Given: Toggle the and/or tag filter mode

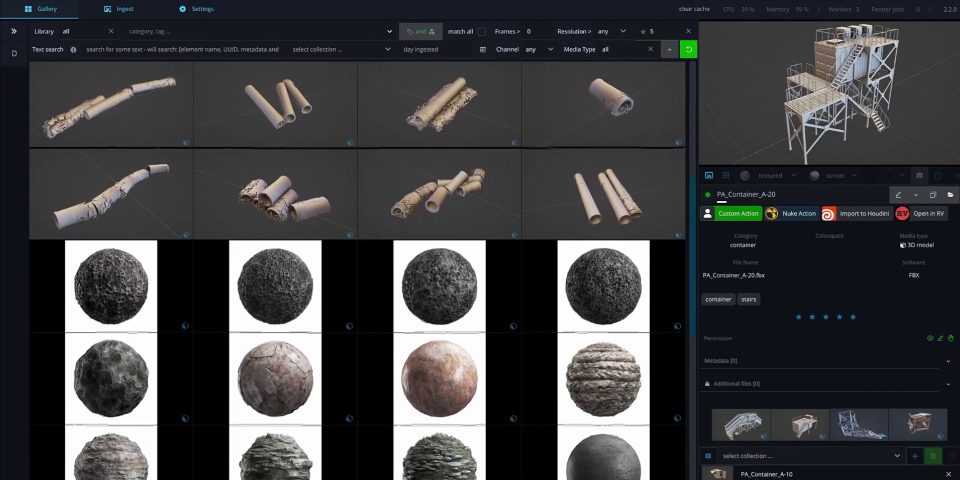Looking at the screenshot, I should [419, 31].
